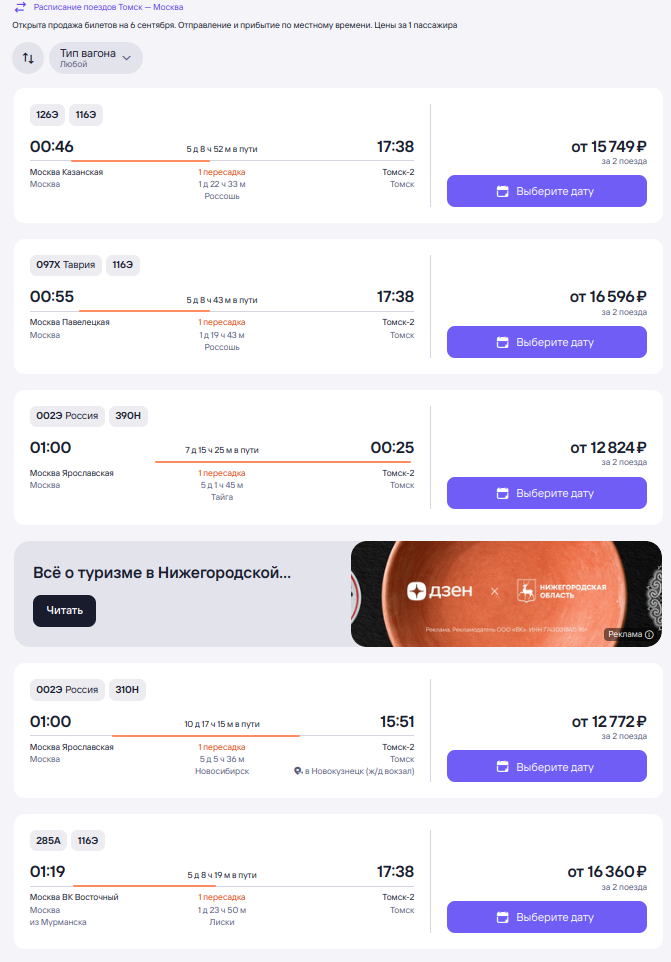Click Выберите дату for the 16 360 ₽ route
Image resolution: width=671 pixels, height=962 pixels.
coord(546,917)
